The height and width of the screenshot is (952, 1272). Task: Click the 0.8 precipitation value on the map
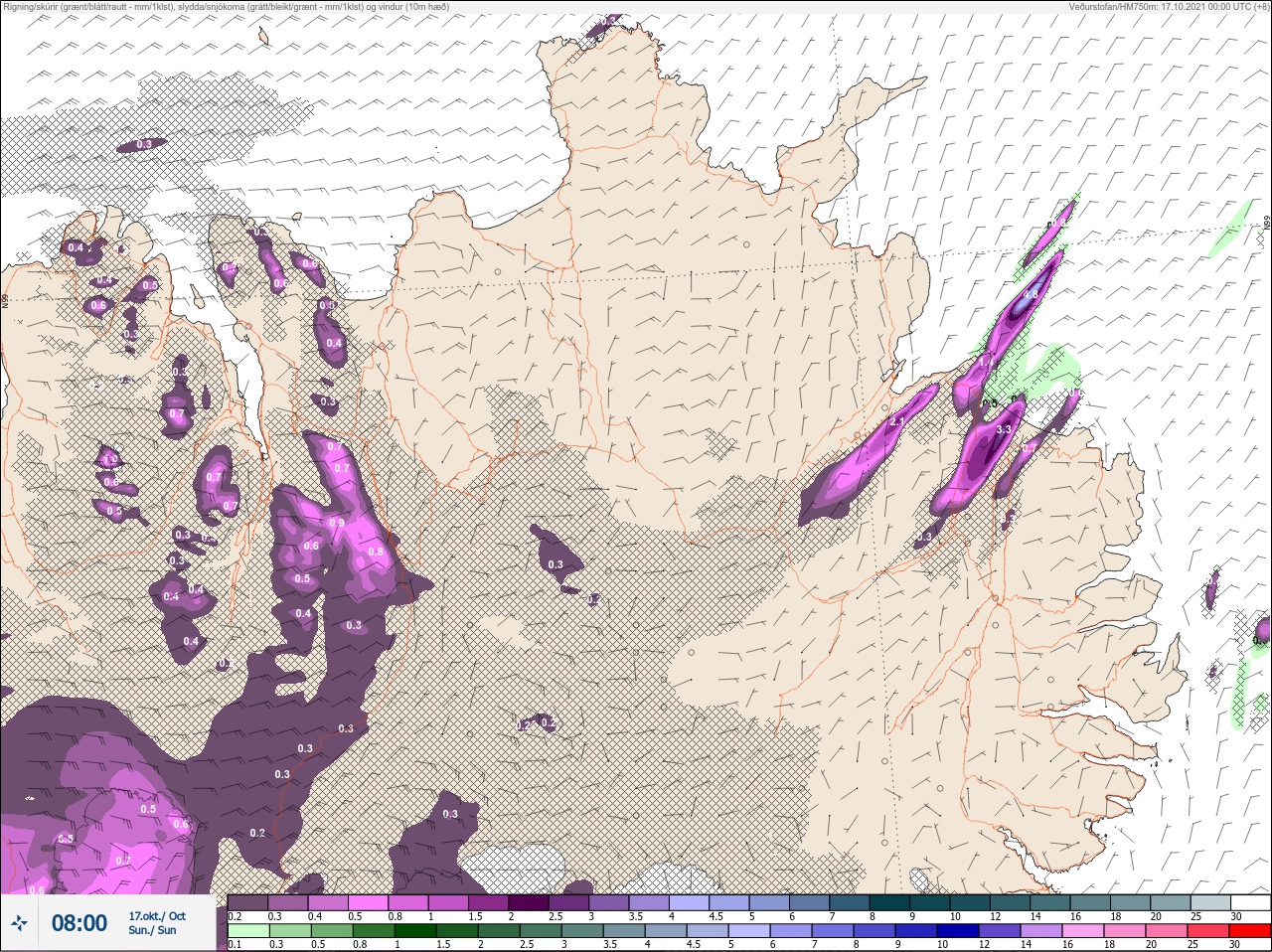pos(375,552)
